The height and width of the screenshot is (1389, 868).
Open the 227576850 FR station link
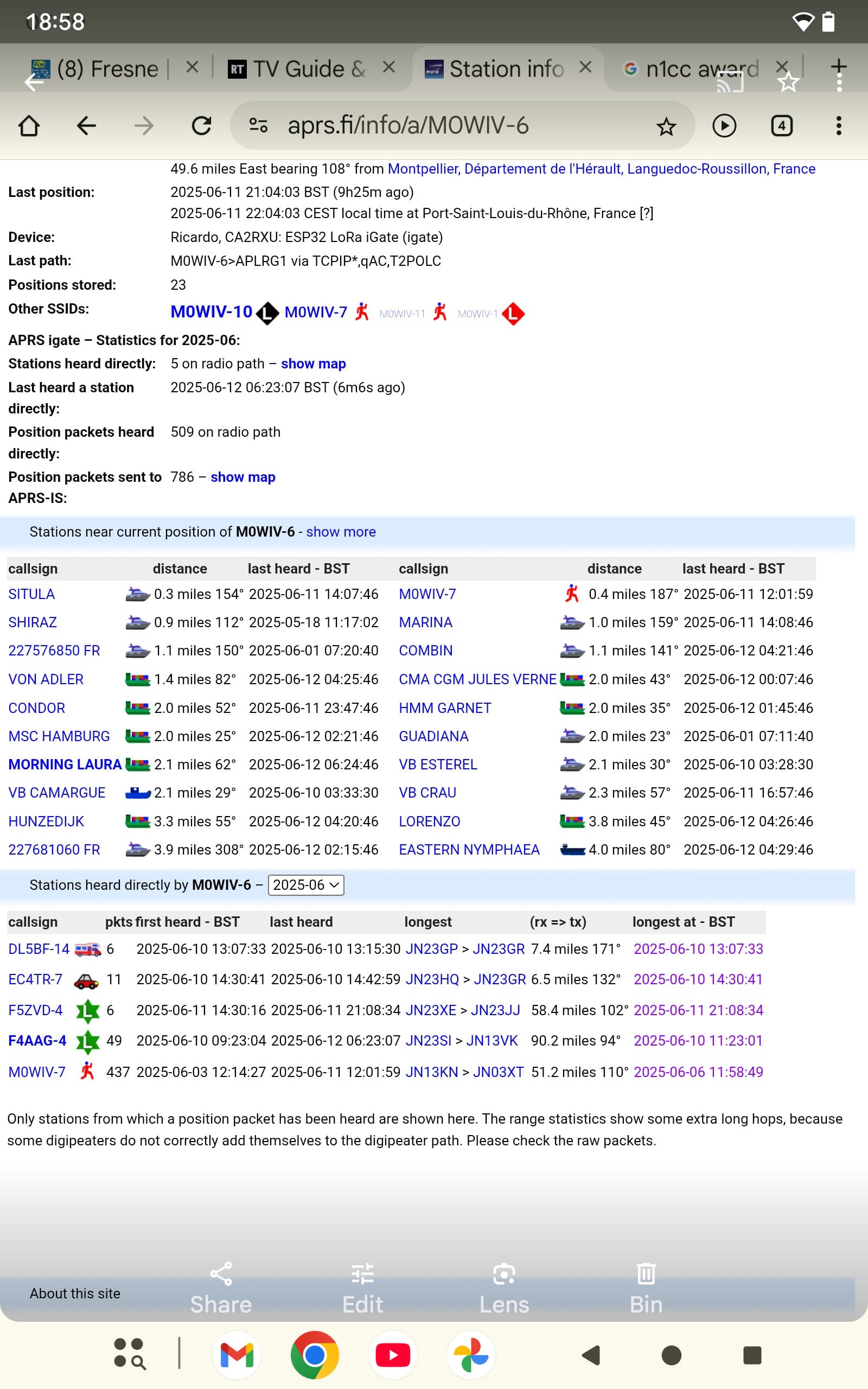click(x=54, y=651)
